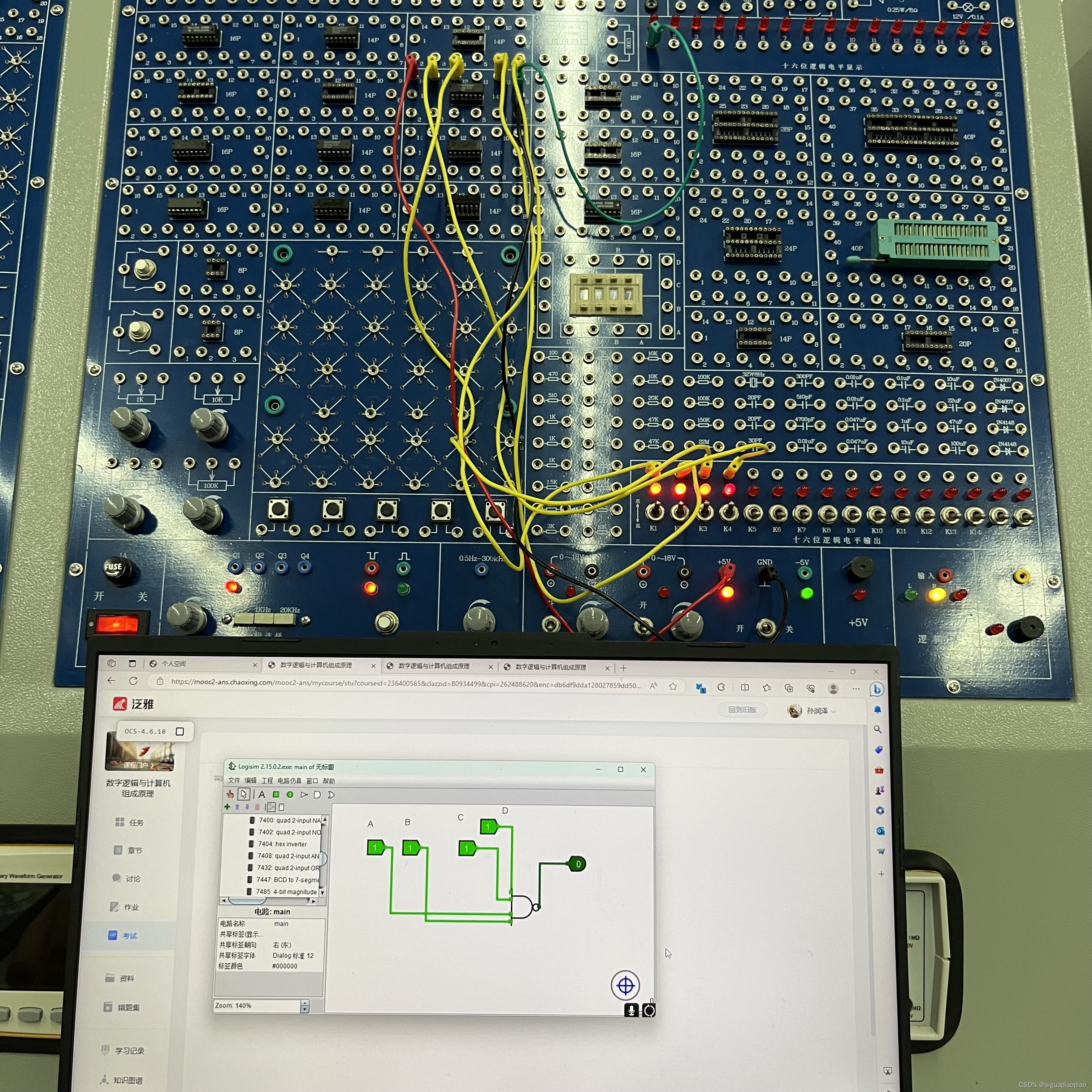1092x1092 pixels.
Task: Choose the text label tool (A)
Action: pyautogui.click(x=262, y=794)
